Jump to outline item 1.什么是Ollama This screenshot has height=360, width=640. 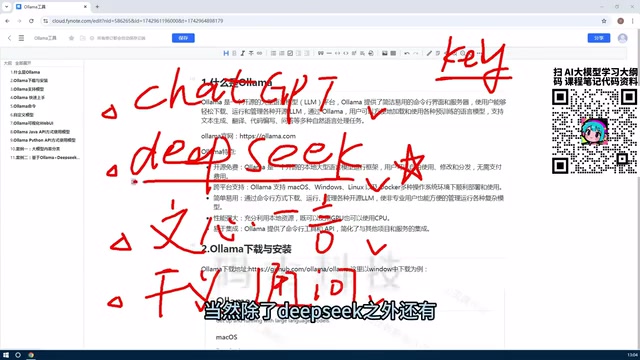(25, 72)
